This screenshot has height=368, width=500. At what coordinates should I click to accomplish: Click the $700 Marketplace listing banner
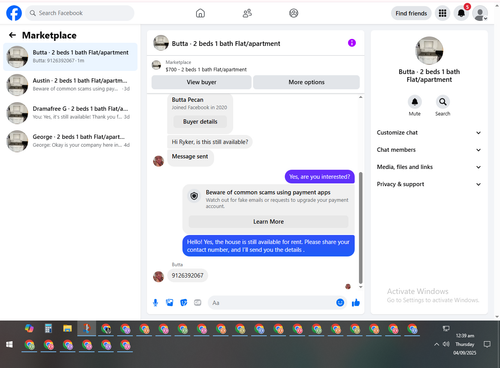pyautogui.click(x=256, y=66)
